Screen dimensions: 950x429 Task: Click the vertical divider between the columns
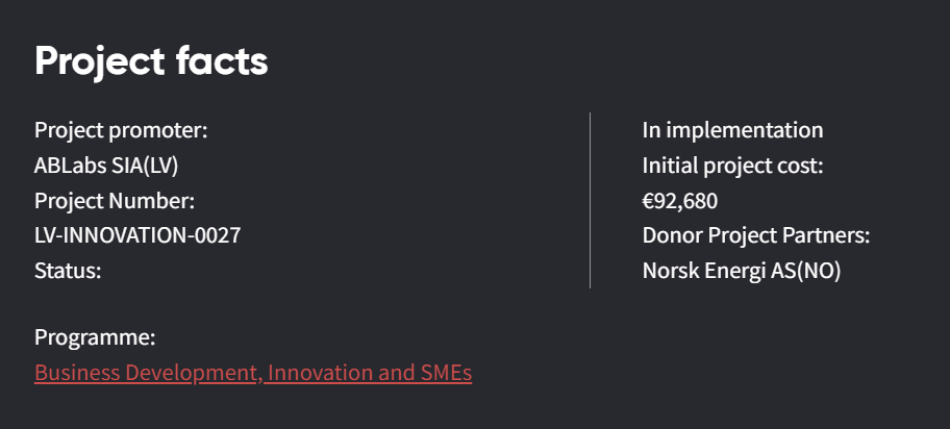tap(590, 200)
